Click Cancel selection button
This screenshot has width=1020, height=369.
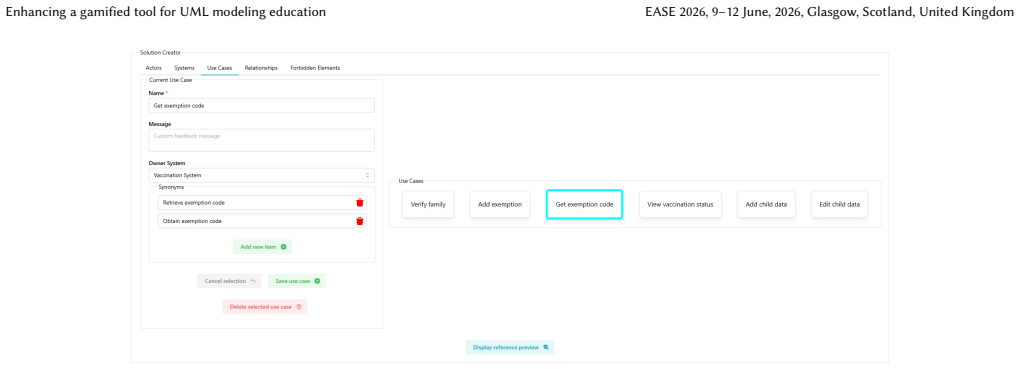pyautogui.click(x=229, y=281)
